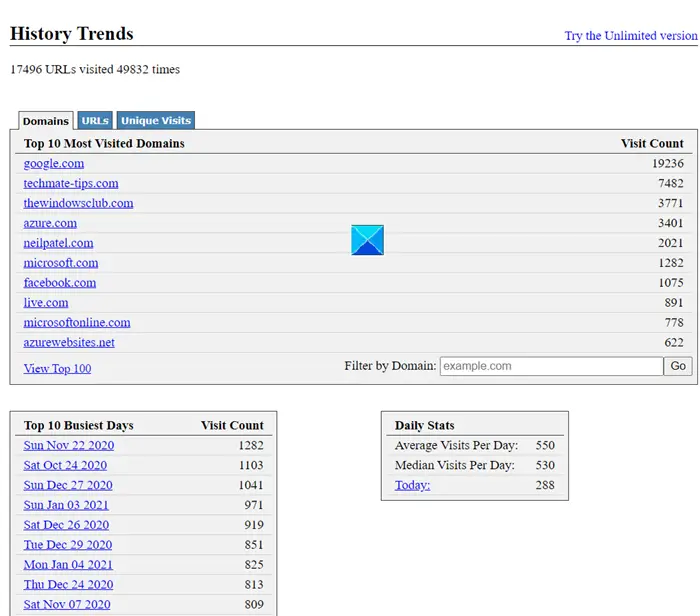Screen dimensions: 700x616
Task: Click azure.com's visit count 3401
Action: [671, 223]
